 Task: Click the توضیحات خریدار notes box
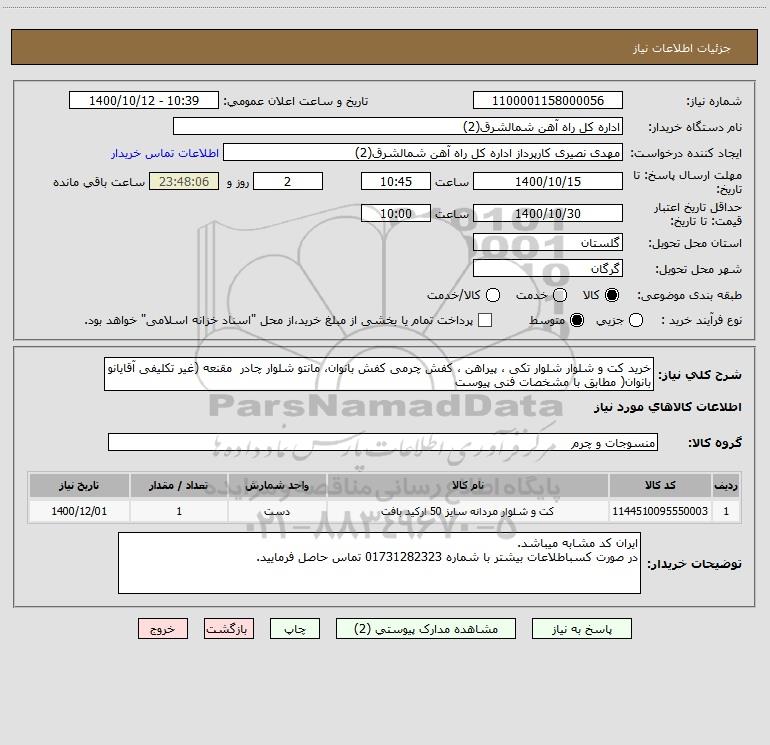tap(379, 563)
